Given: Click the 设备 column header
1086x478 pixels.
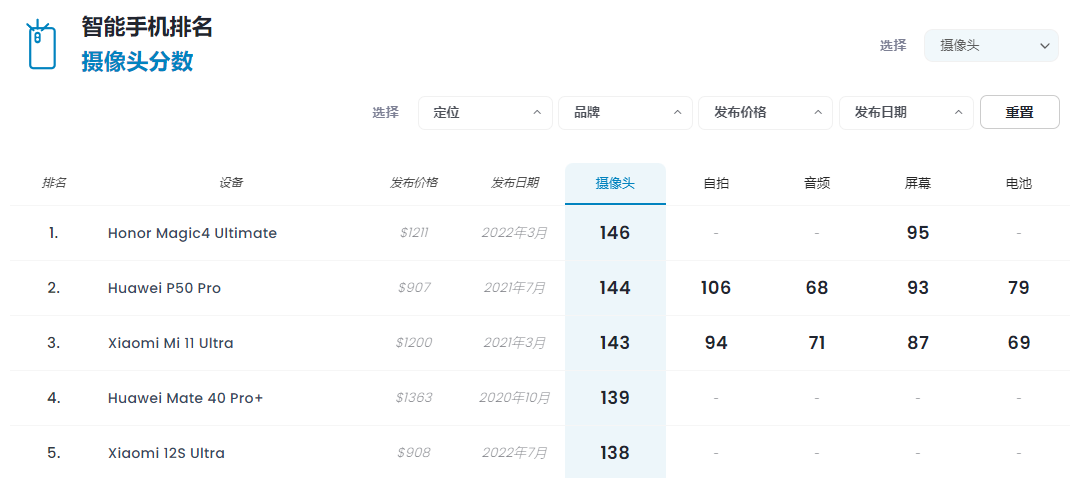Looking at the screenshot, I should pyautogui.click(x=231, y=184).
